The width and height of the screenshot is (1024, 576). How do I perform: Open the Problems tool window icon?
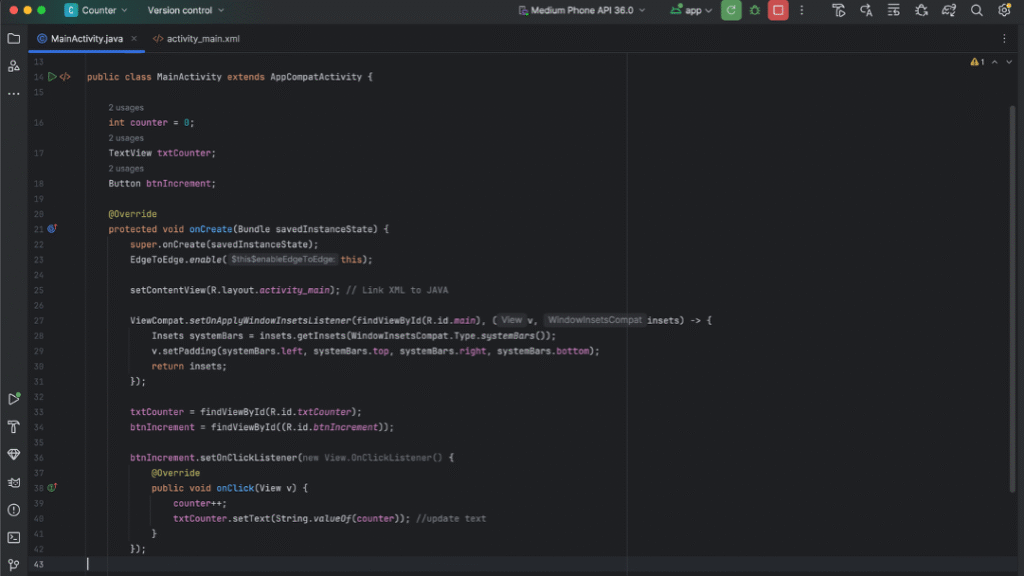[13, 510]
